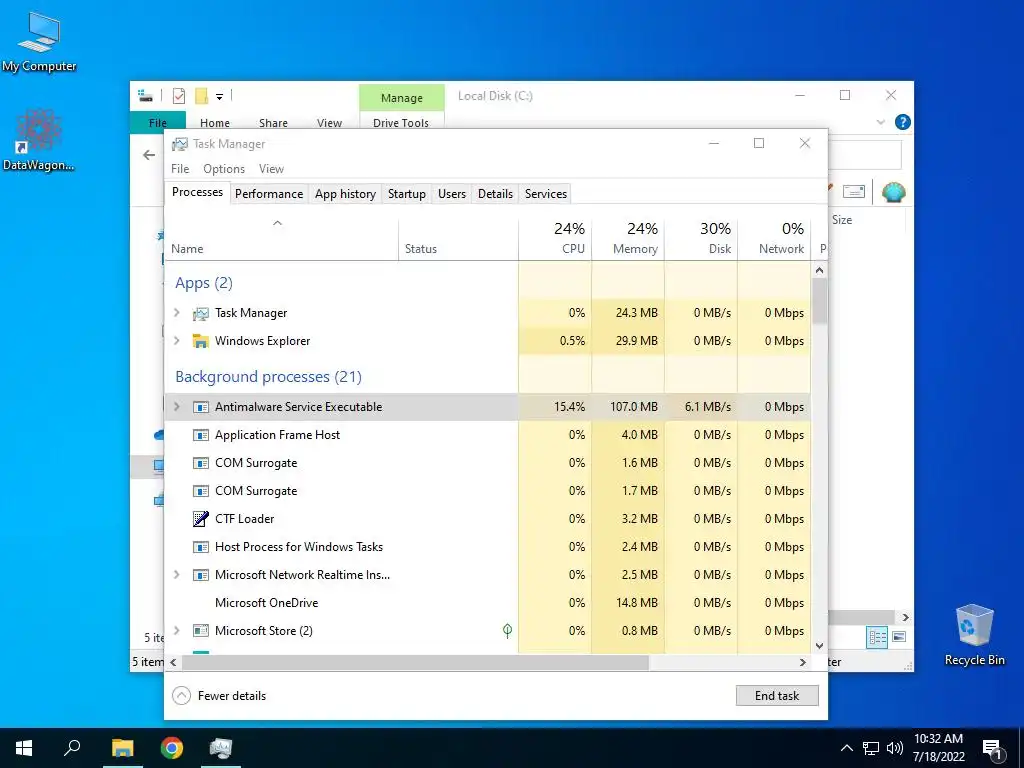1024x768 pixels.
Task: Click the Background processes (21) heading
Action: (268, 377)
